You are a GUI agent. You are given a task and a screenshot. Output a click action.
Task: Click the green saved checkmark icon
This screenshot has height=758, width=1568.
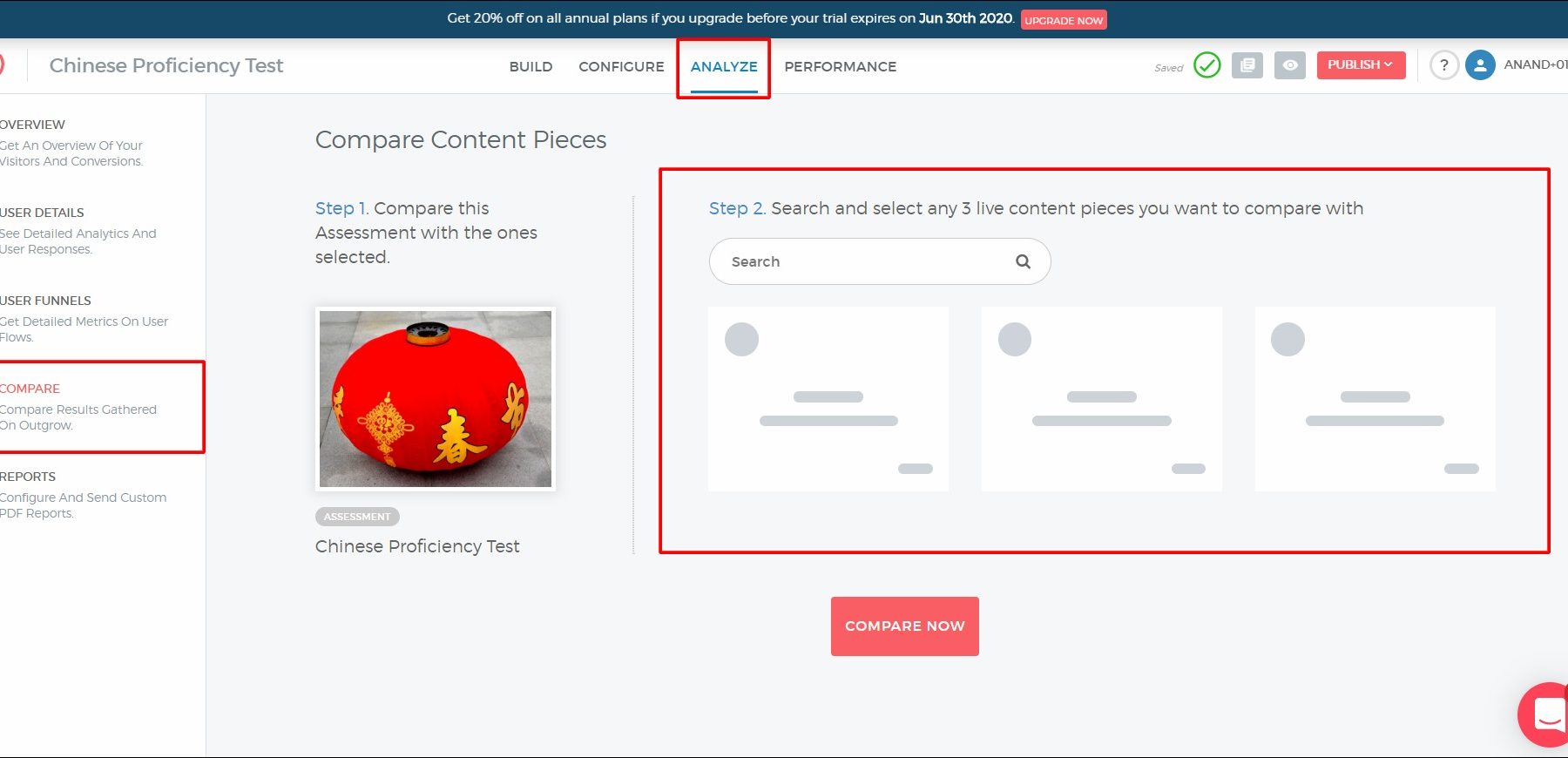point(1206,65)
